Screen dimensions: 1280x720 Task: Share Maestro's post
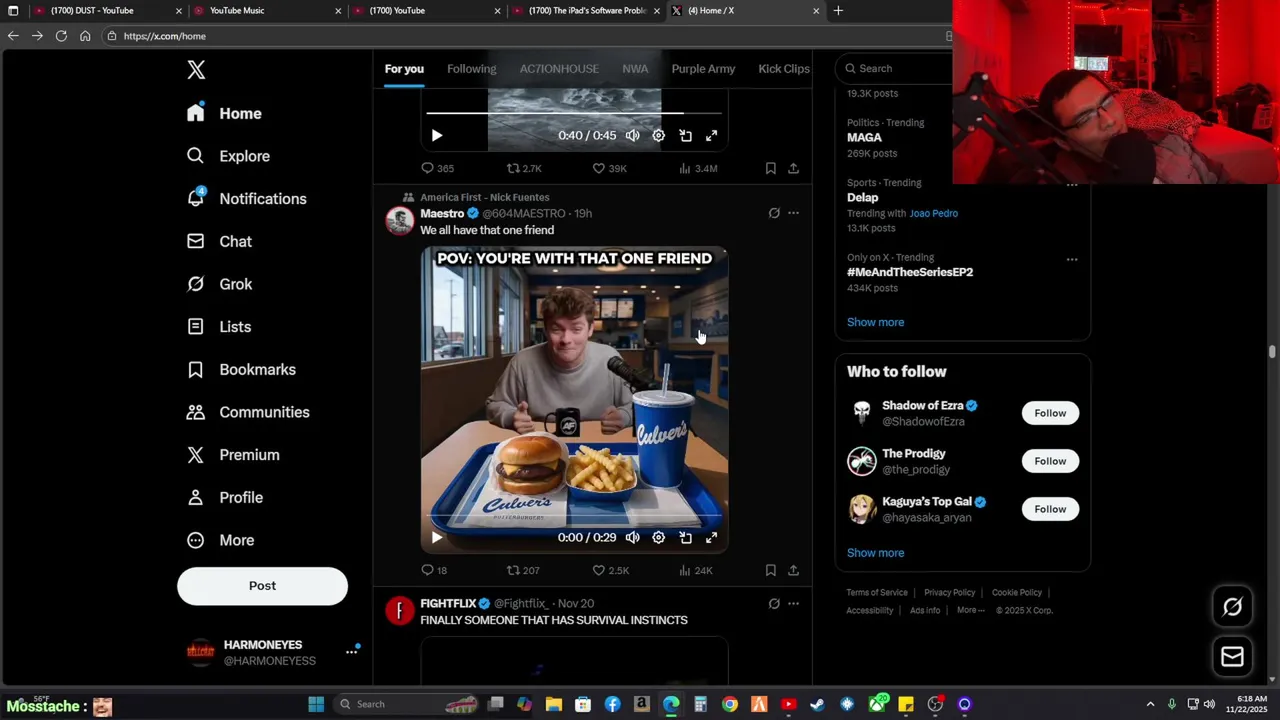tap(793, 570)
